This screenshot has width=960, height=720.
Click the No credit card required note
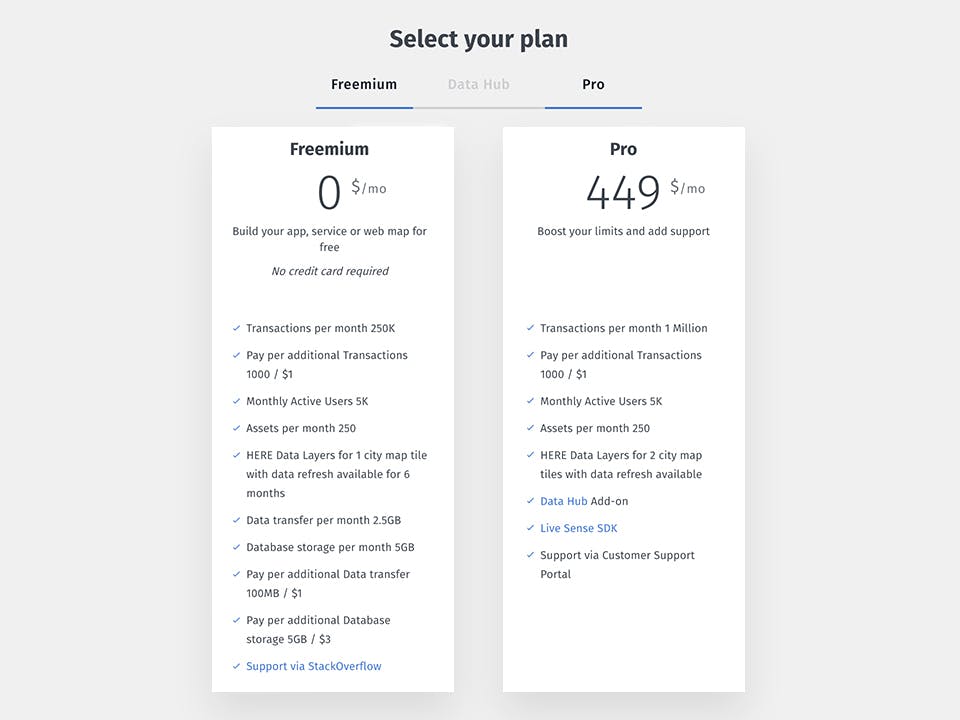(330, 271)
